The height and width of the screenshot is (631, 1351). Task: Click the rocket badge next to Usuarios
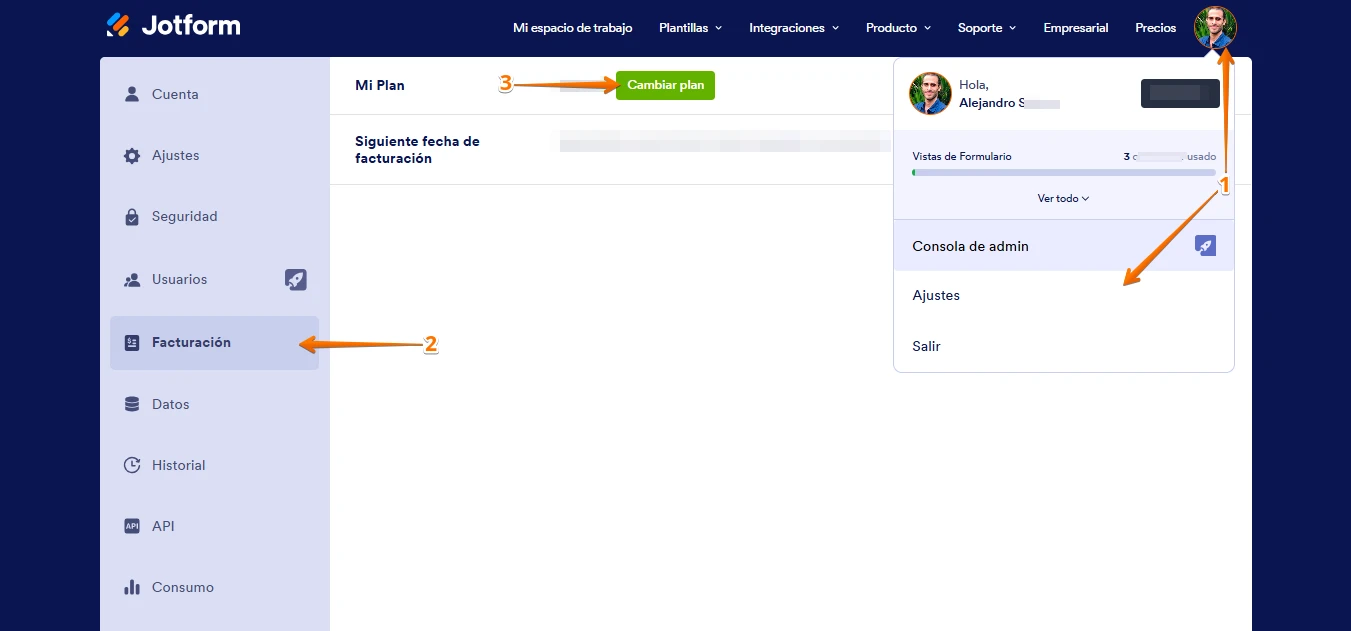pos(295,279)
